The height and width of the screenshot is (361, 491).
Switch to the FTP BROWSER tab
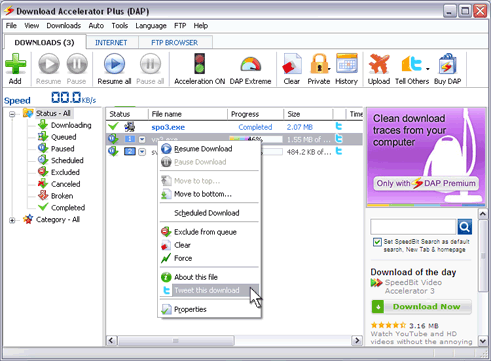(x=175, y=43)
